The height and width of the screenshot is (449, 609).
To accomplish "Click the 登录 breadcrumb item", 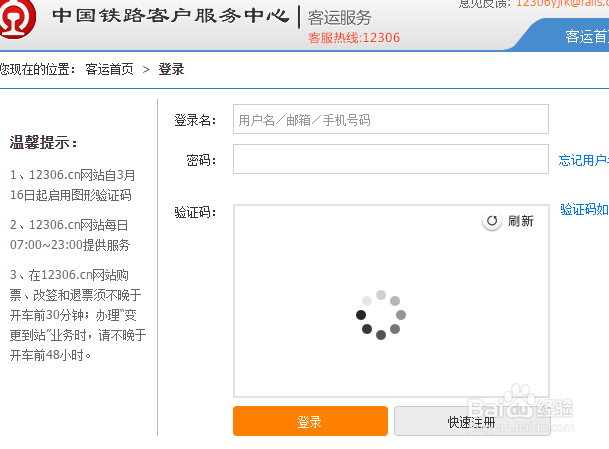I will 171,69.
